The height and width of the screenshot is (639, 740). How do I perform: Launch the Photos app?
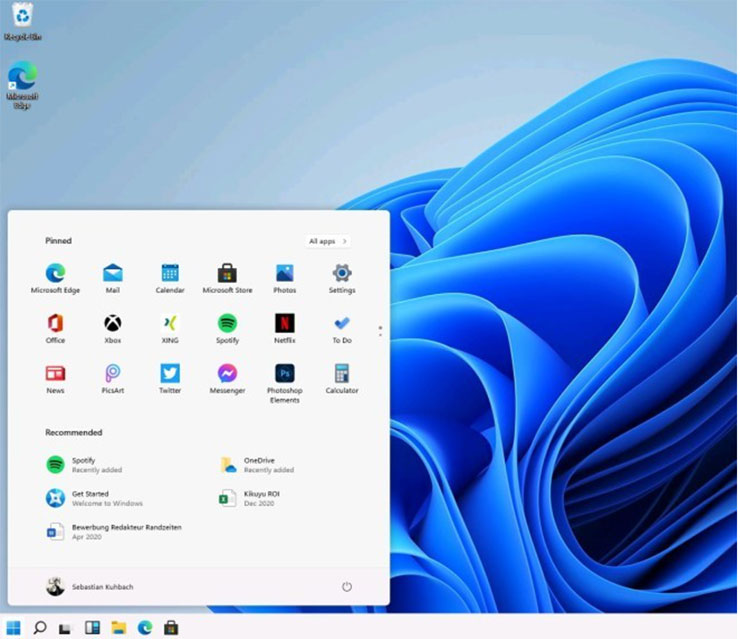285,278
